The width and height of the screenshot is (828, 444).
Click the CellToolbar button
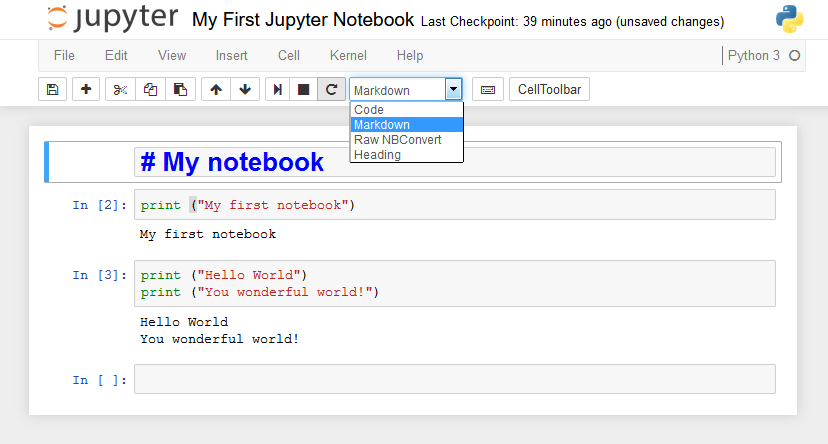[x=549, y=89]
